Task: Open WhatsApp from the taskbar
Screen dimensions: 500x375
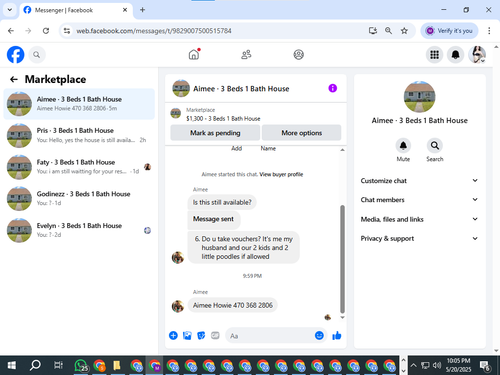Action: (81, 365)
